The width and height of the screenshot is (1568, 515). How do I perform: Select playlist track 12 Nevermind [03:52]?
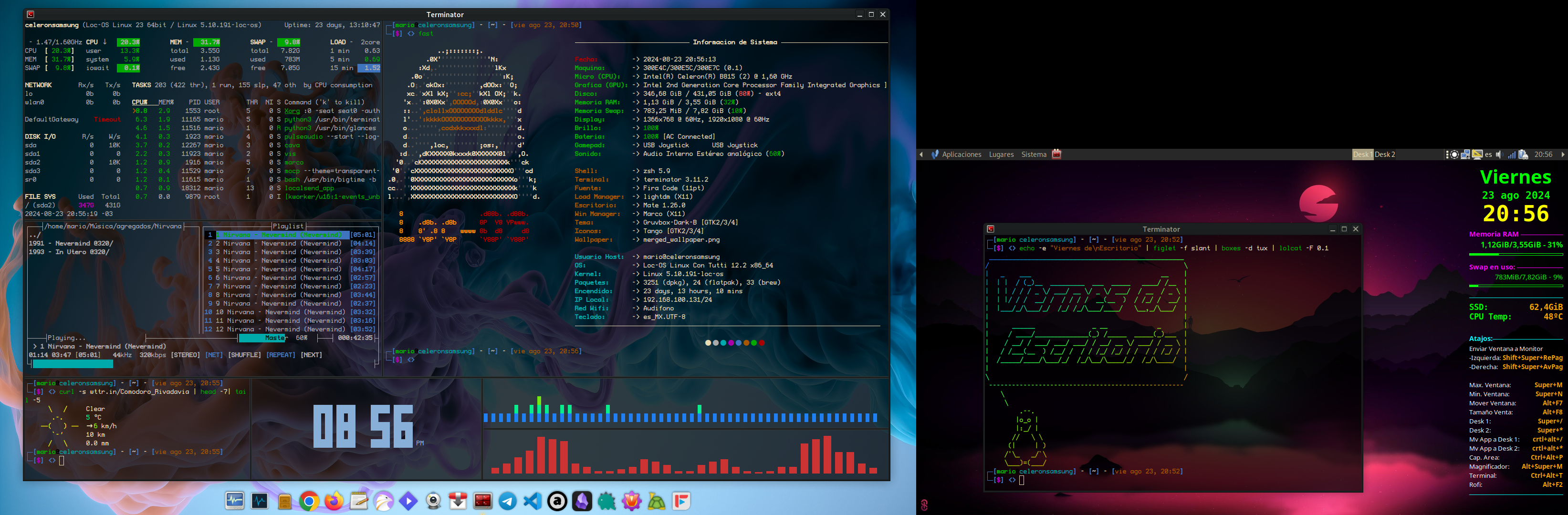pos(290,330)
